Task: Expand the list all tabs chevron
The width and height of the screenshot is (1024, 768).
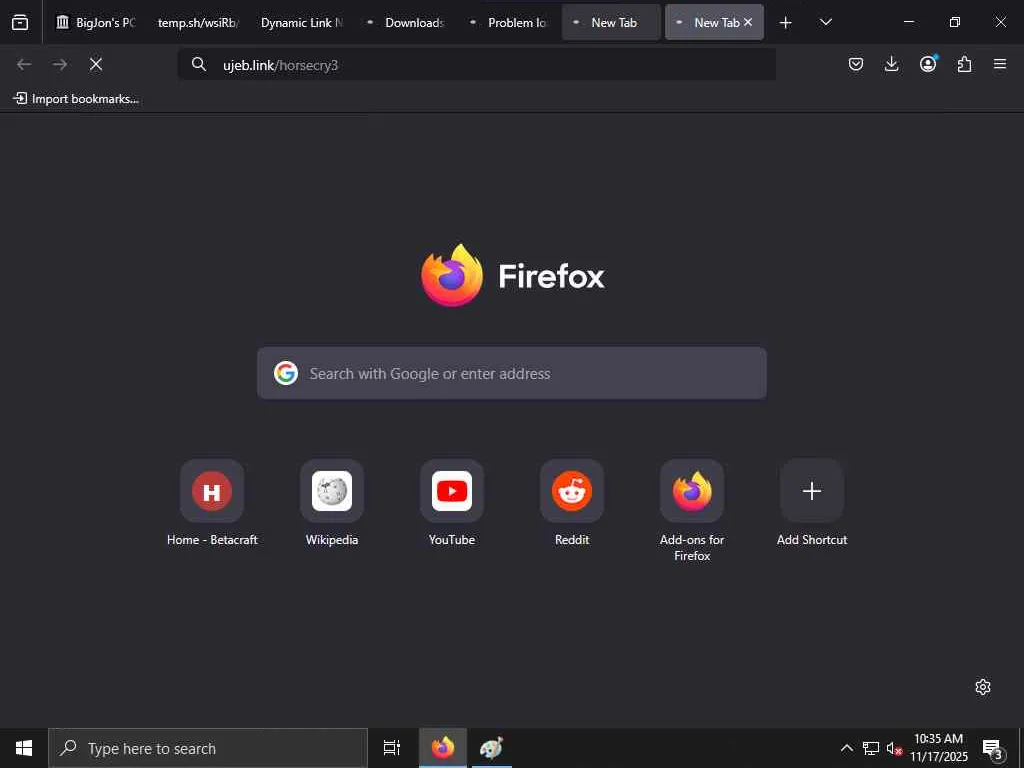Action: click(825, 22)
